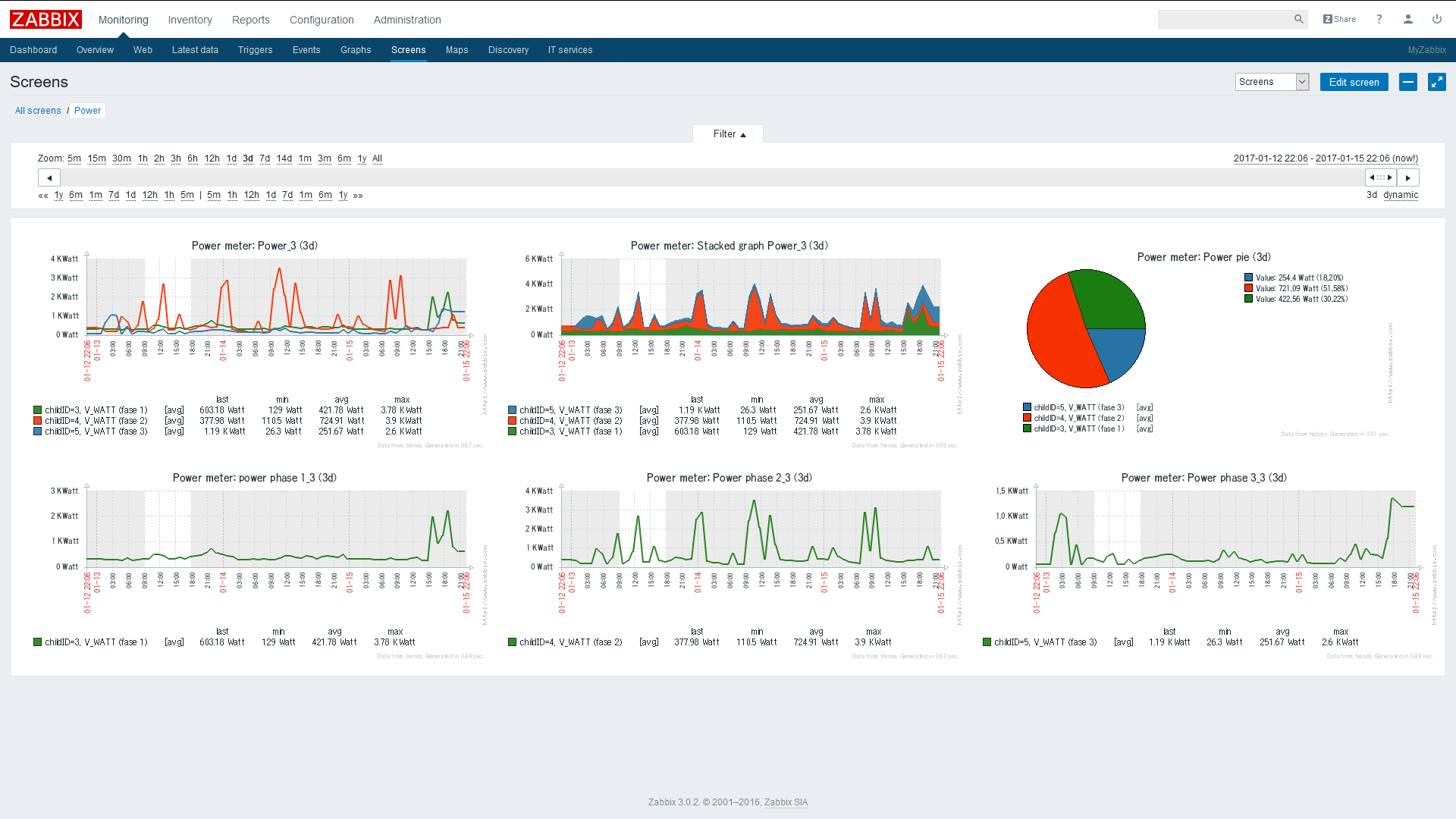Click the Filter toggle arrow
This screenshot has width=1456, height=819.
pyautogui.click(x=743, y=134)
